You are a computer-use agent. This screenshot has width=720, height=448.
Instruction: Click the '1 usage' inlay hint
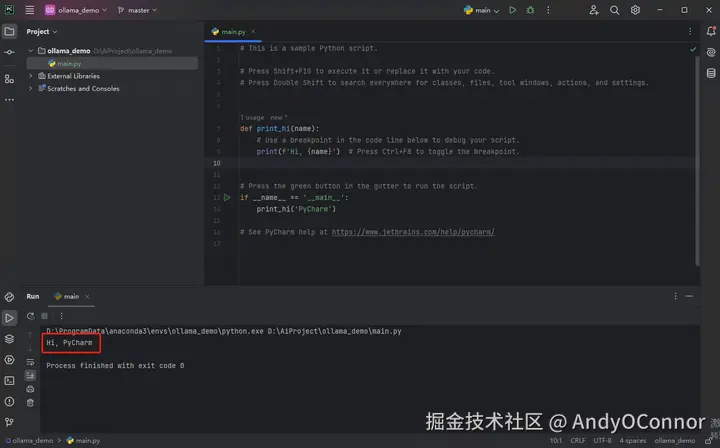(x=252, y=118)
